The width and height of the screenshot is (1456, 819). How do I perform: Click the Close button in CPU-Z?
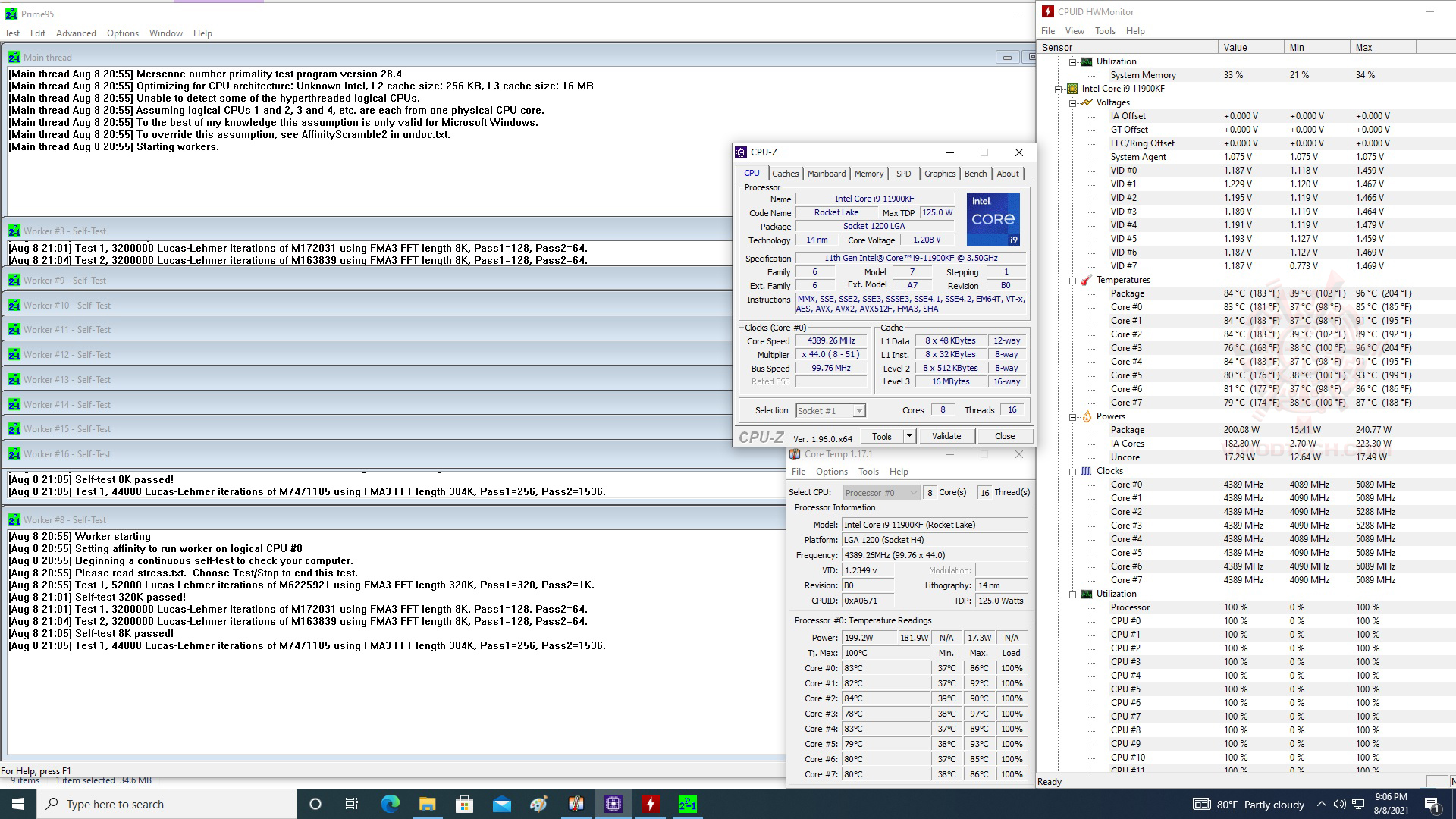[x=1004, y=436]
